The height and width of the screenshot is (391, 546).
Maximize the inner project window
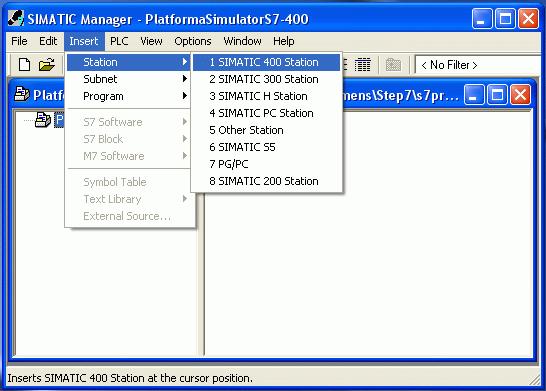click(x=497, y=94)
